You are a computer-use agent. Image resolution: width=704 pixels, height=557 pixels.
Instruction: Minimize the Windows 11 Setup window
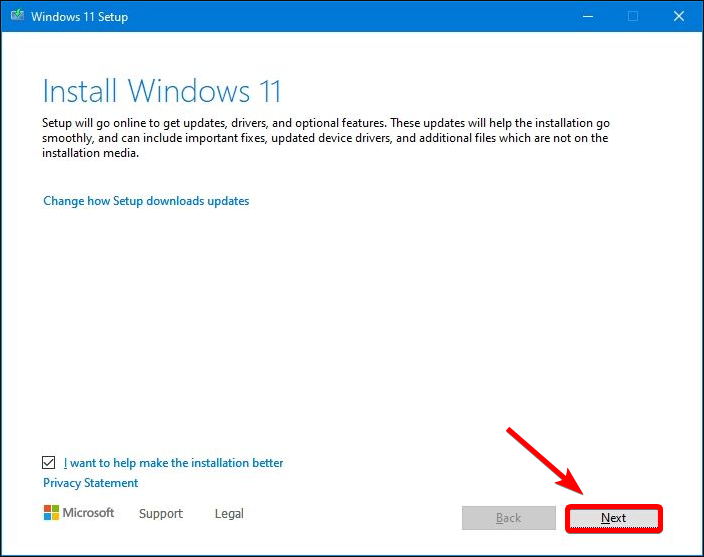click(588, 16)
